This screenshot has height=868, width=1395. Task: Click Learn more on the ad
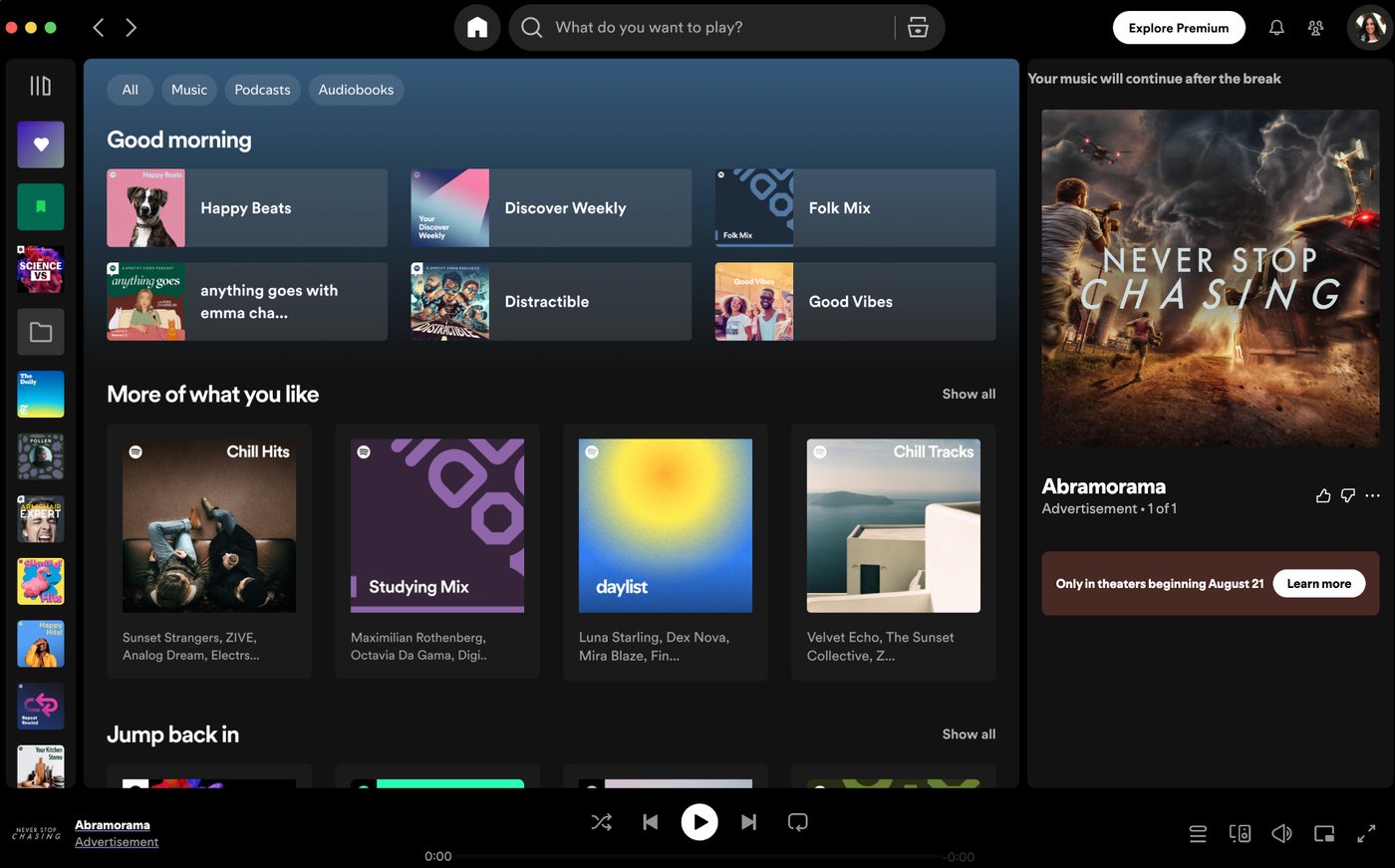tap(1319, 584)
